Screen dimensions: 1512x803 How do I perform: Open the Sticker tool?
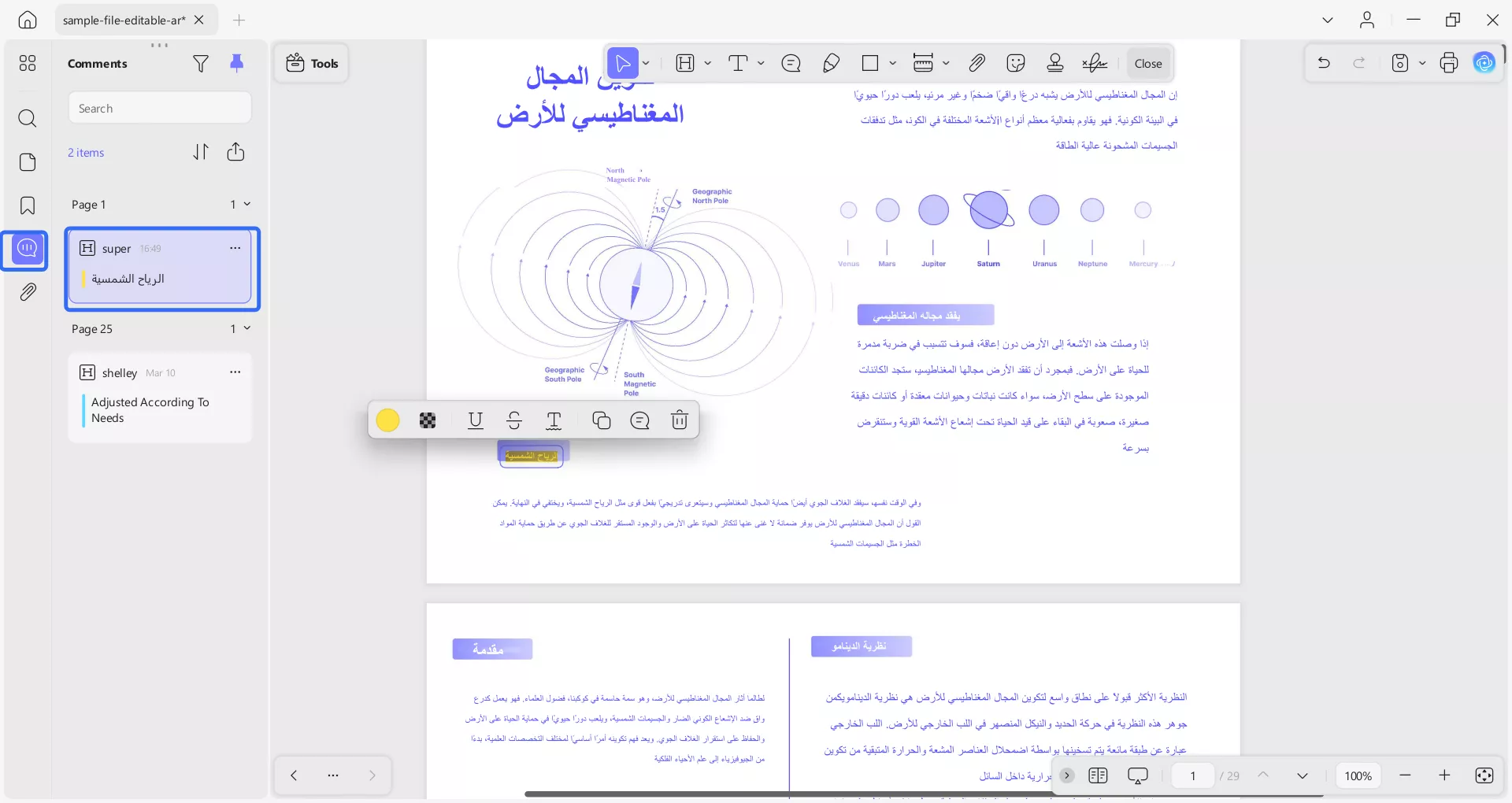(x=1016, y=63)
